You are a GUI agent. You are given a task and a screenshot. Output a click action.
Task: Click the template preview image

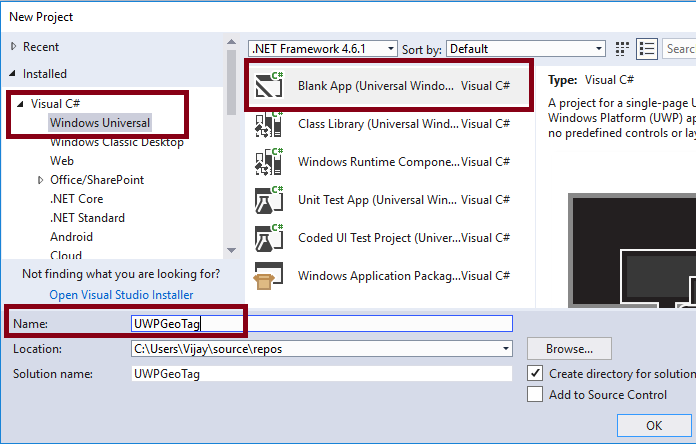(x=632, y=250)
